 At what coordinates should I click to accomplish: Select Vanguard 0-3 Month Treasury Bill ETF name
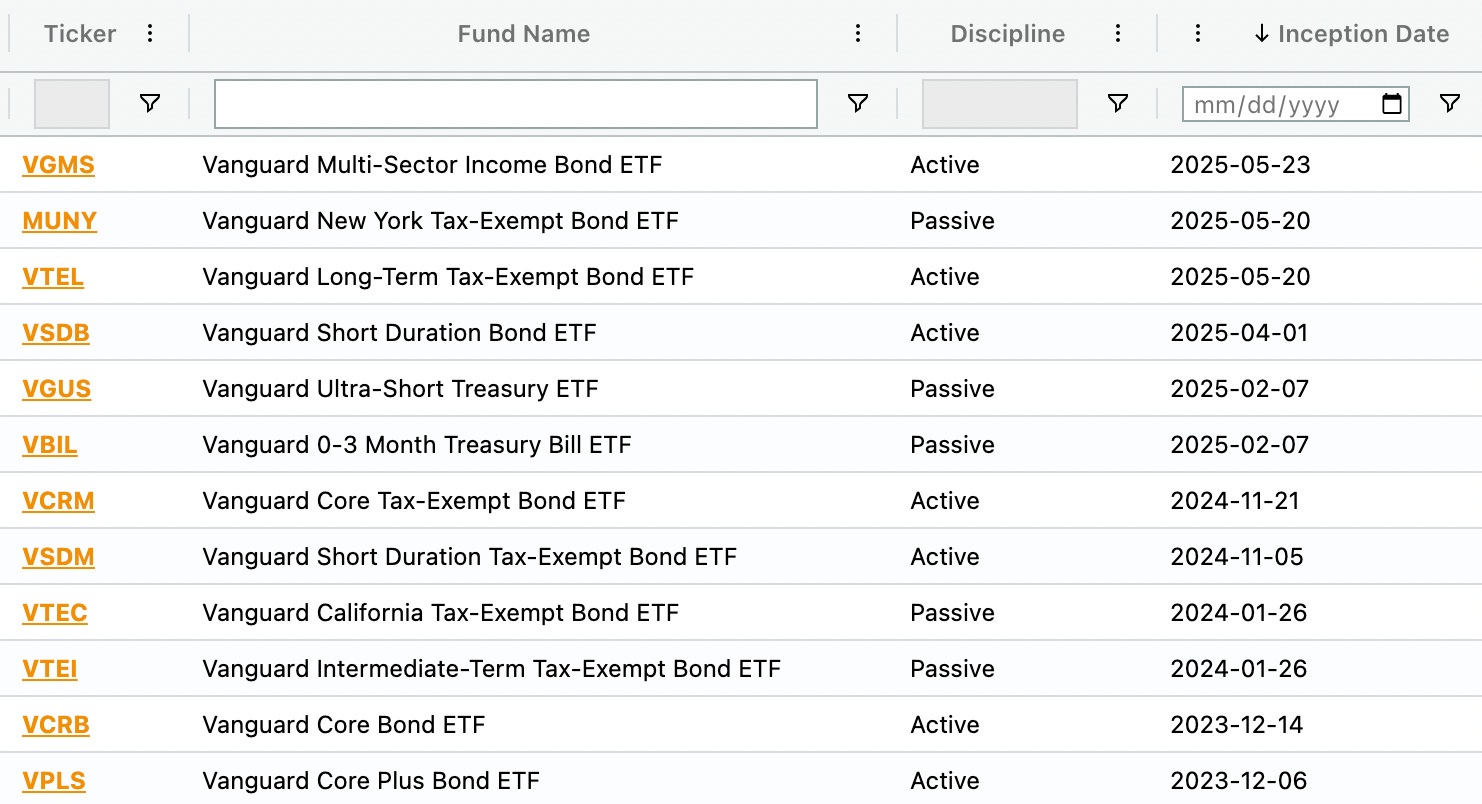417,445
